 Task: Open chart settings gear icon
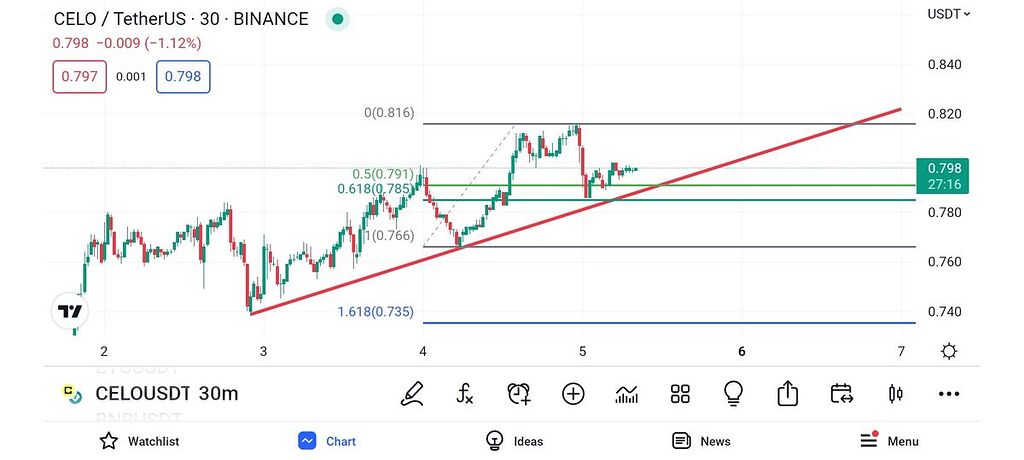pyautogui.click(x=949, y=352)
